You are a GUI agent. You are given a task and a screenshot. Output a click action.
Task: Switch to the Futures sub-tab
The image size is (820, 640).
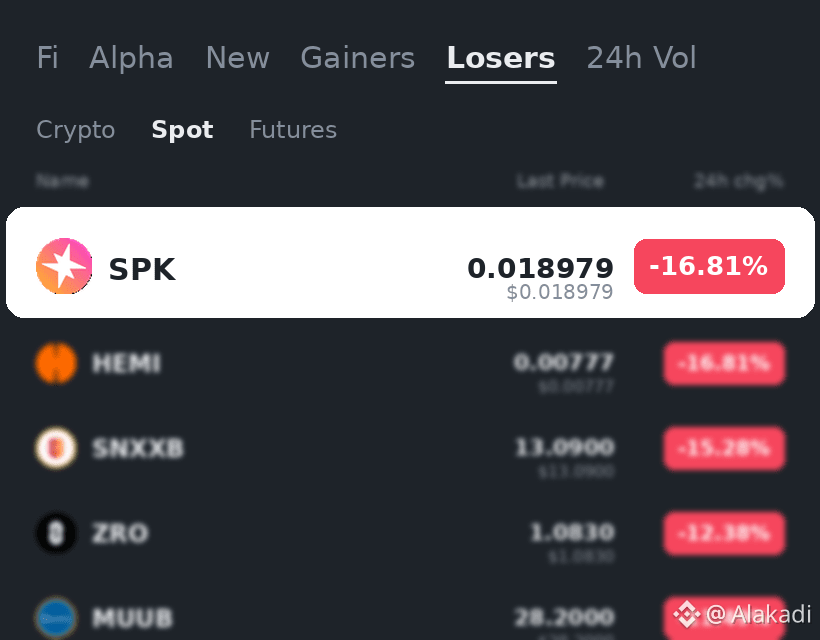(x=293, y=130)
